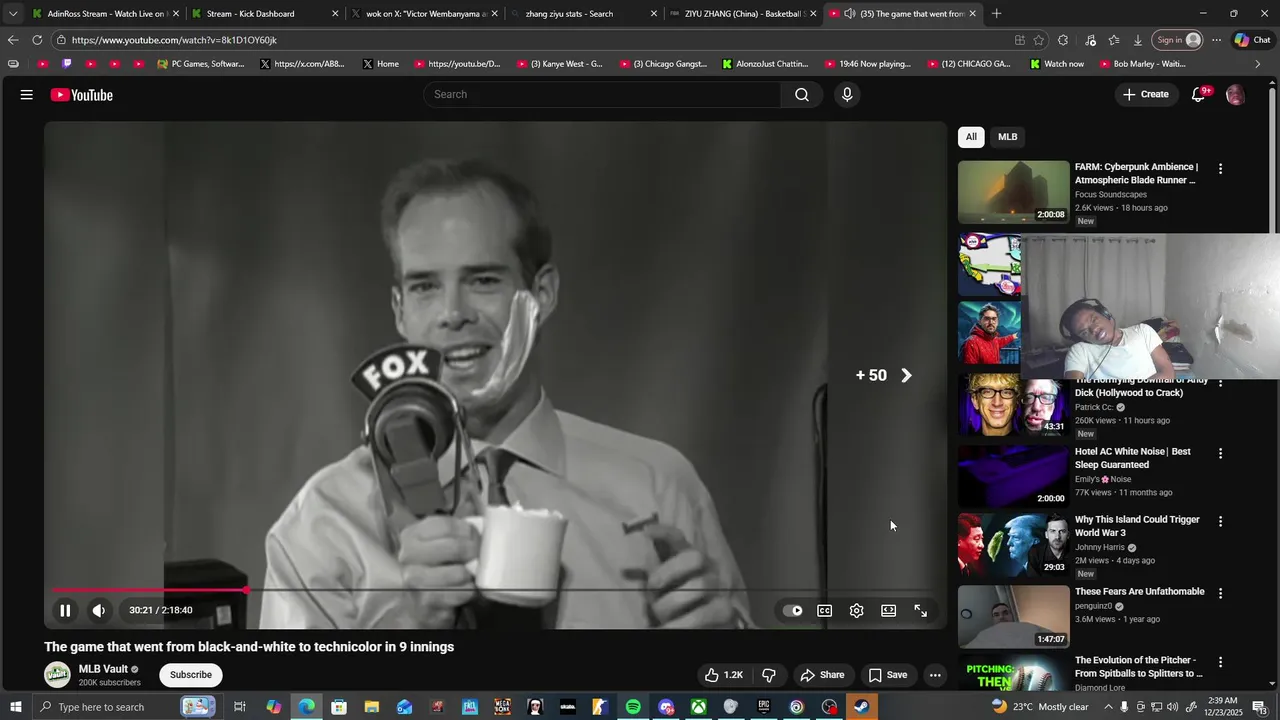The width and height of the screenshot is (1280, 720).
Task: Focus the YouTube search box
Action: [602, 94]
